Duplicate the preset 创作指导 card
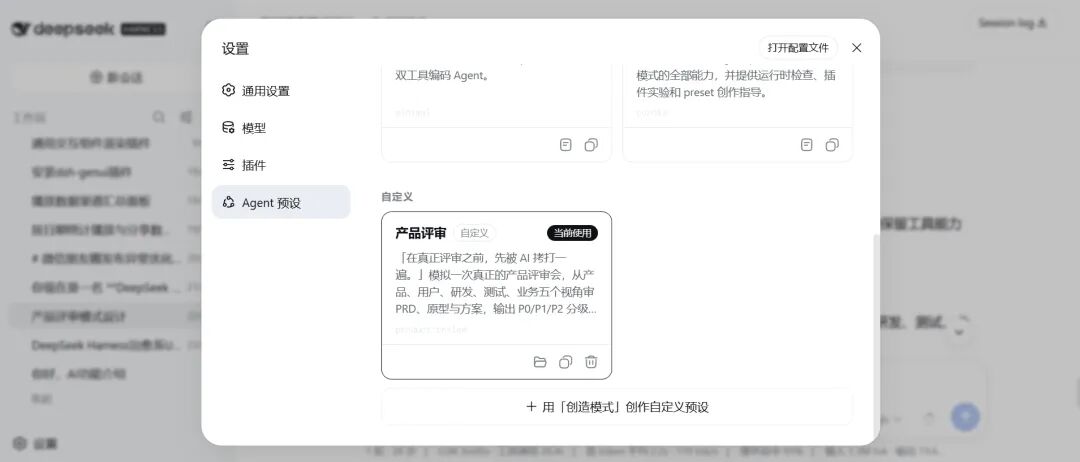 [x=832, y=145]
